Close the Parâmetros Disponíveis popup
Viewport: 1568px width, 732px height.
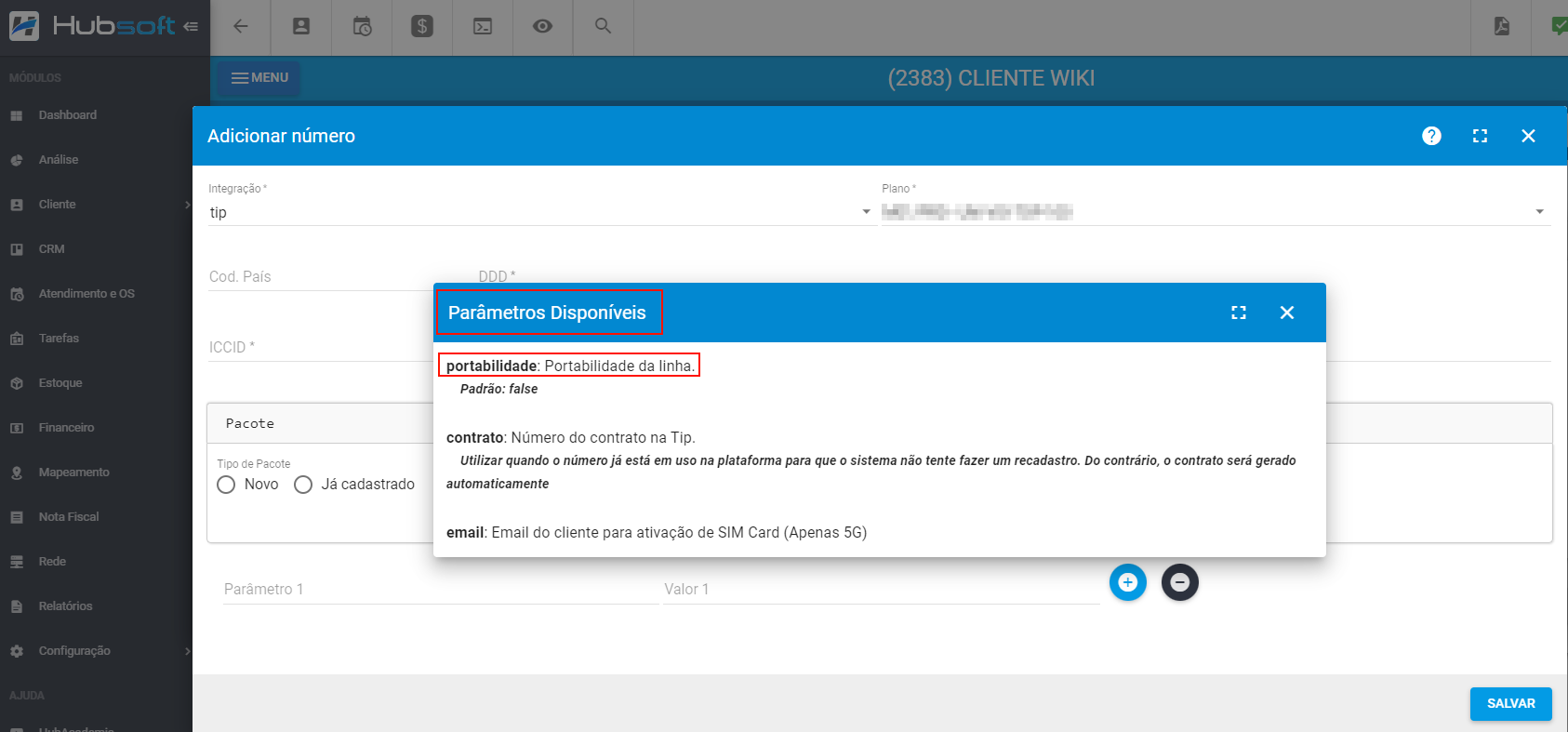pos(1287,313)
